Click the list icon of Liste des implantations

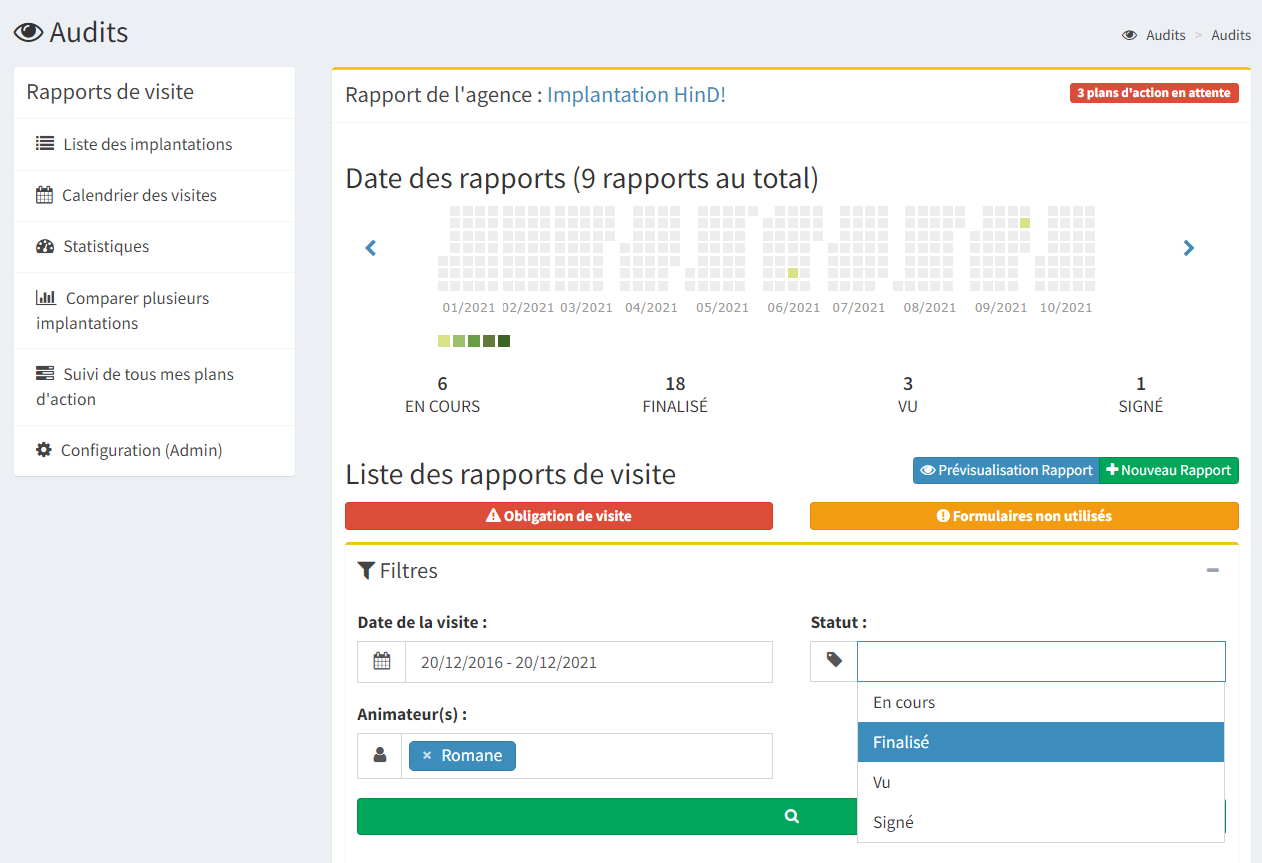coord(45,143)
